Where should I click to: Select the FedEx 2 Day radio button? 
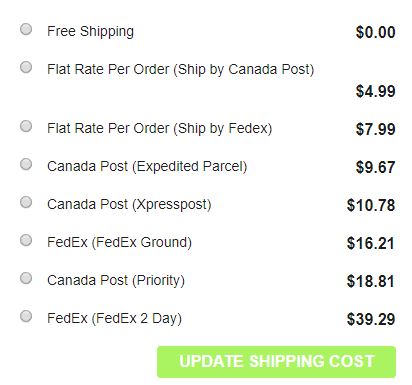pos(26,316)
